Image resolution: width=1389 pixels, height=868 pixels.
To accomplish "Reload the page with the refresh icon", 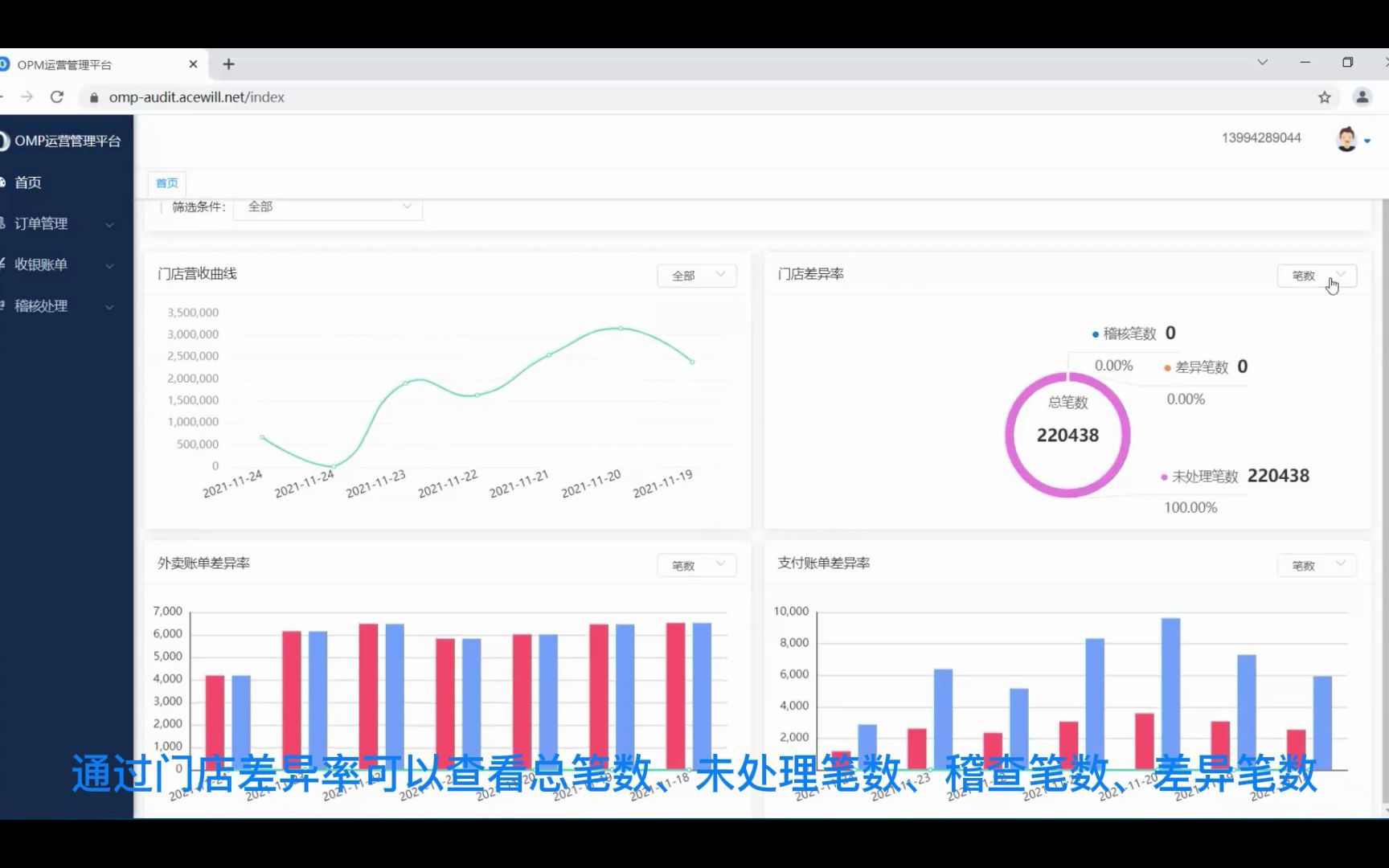I will pos(57,97).
